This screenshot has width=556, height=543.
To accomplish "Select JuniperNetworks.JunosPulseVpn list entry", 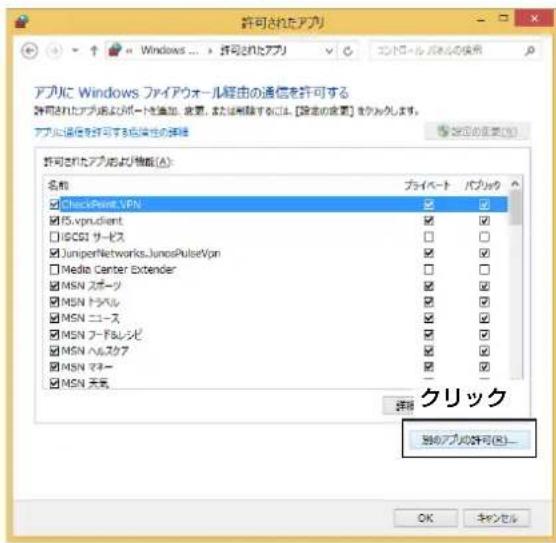I will click(x=141, y=253).
